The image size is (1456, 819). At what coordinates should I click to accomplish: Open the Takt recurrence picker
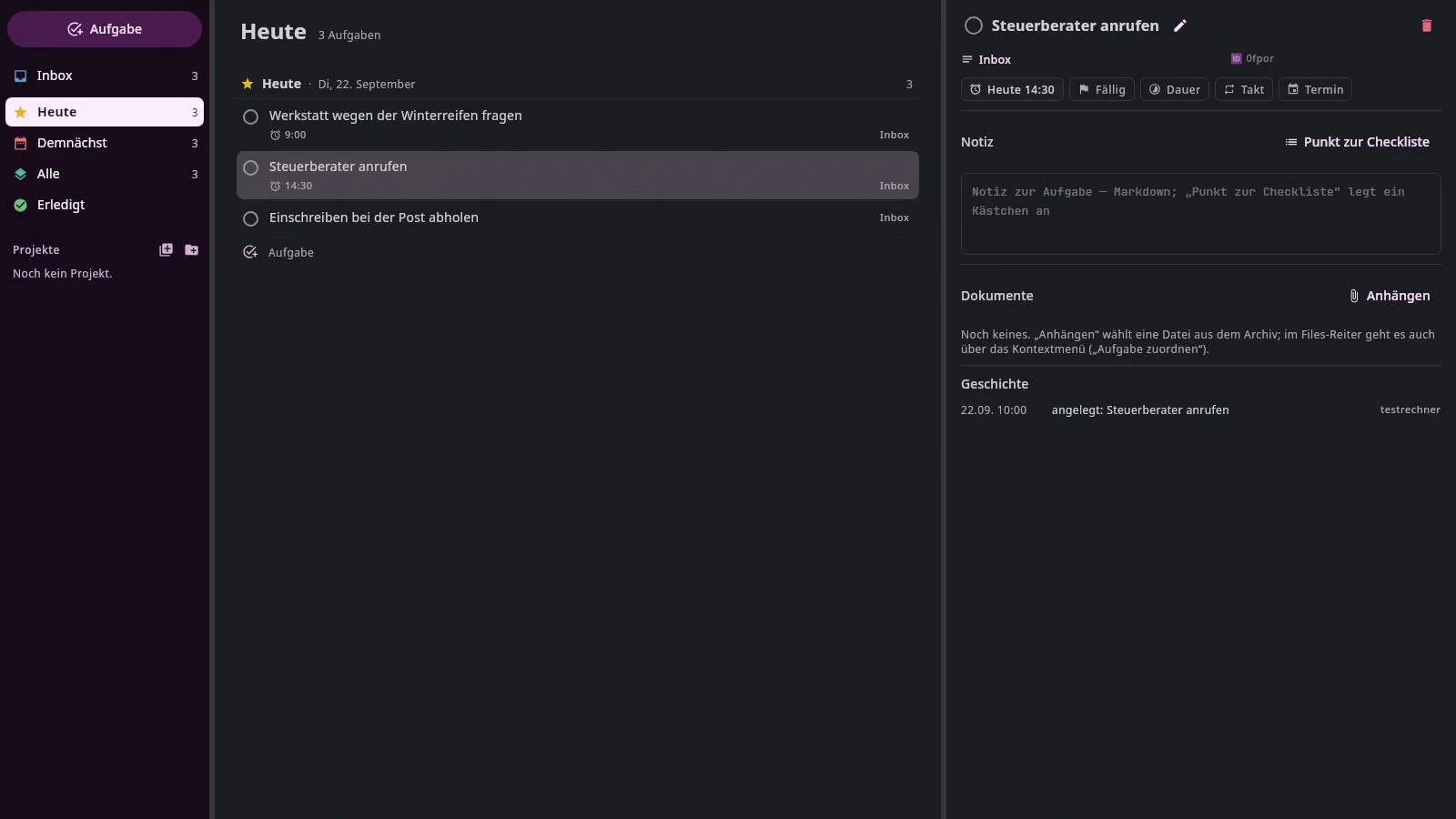click(1244, 89)
